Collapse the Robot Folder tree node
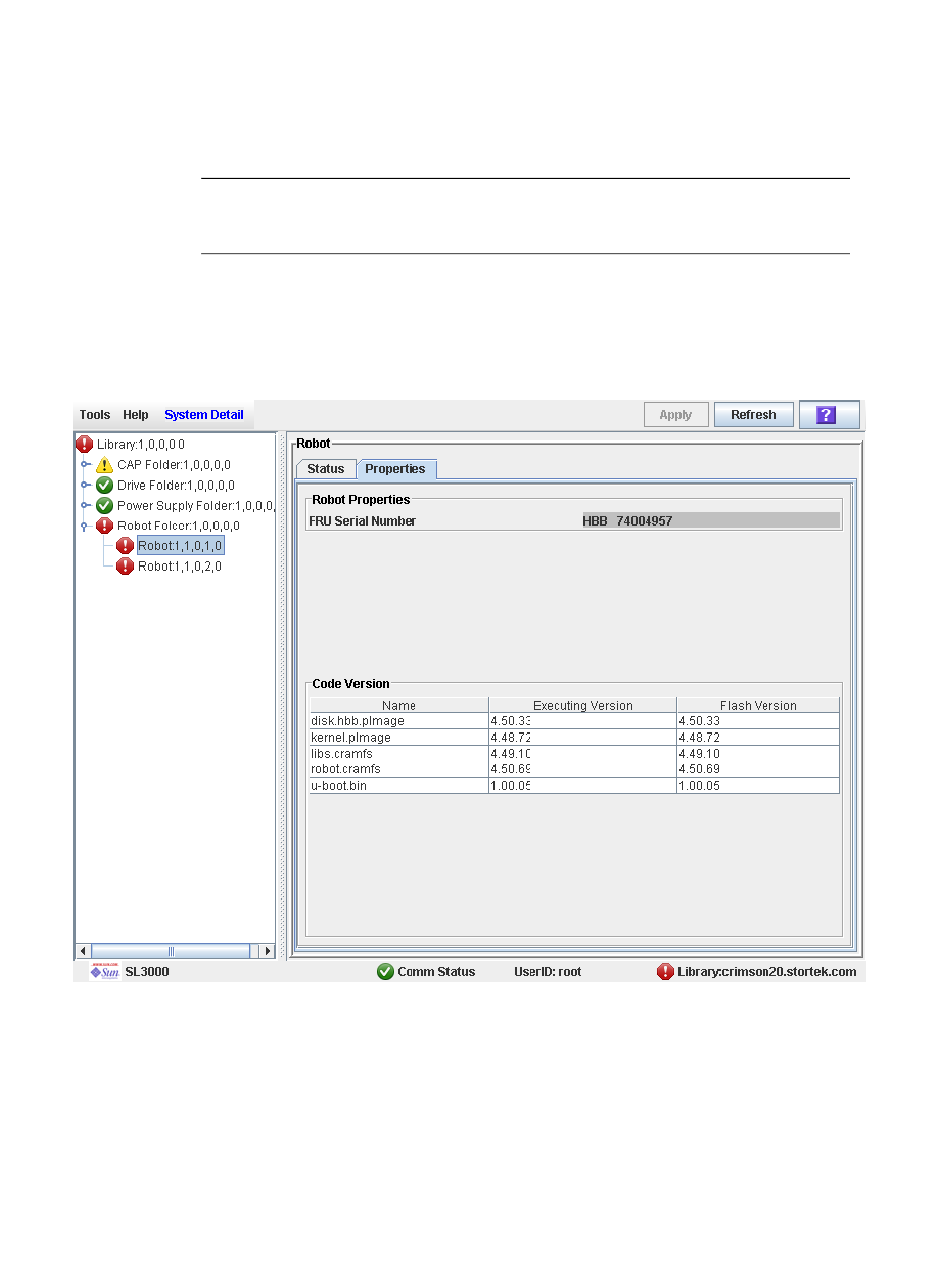Viewport: 942px width, 1288px height. (85, 527)
